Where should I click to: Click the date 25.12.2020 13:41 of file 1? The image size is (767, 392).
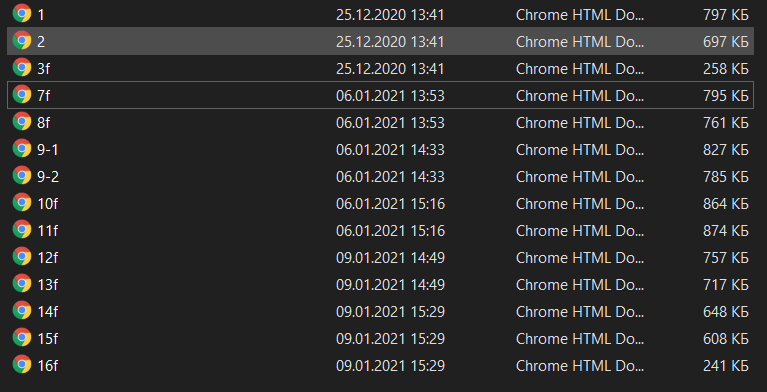point(390,15)
